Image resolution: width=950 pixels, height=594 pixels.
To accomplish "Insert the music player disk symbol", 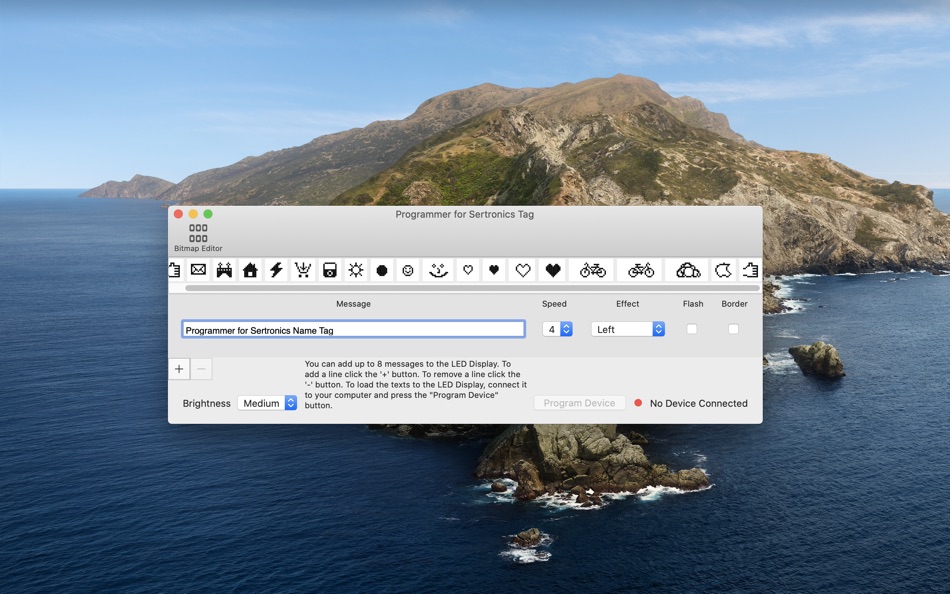I will click(x=330, y=270).
